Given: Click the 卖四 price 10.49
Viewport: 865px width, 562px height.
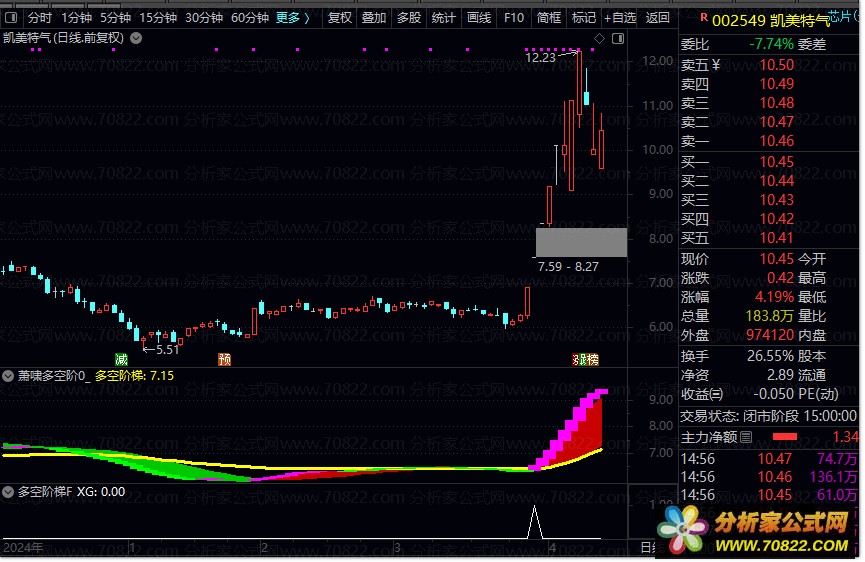Looking at the screenshot, I should click(x=777, y=84).
